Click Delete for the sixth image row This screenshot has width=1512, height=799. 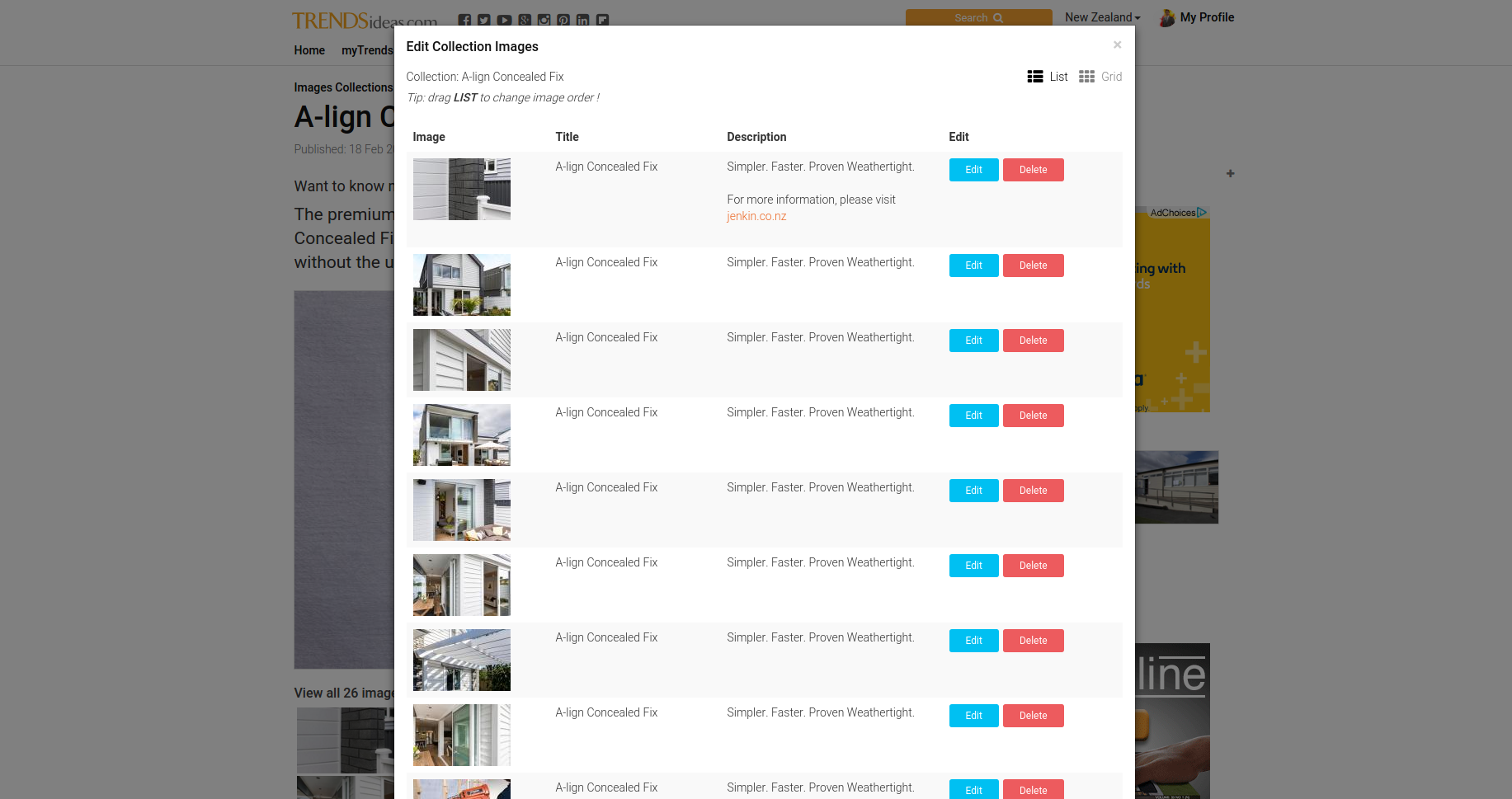tap(1034, 566)
